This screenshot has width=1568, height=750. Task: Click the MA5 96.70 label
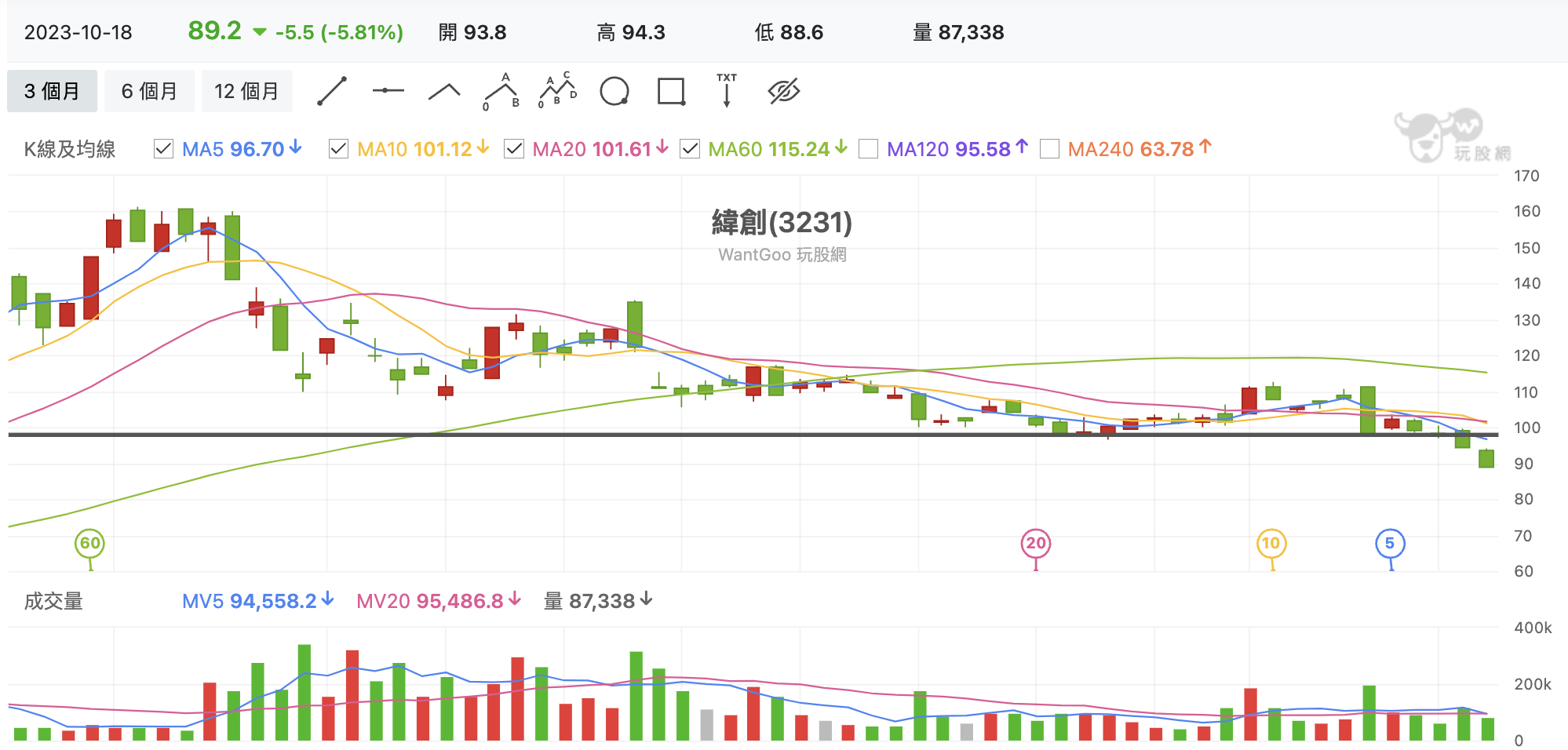pos(242,149)
